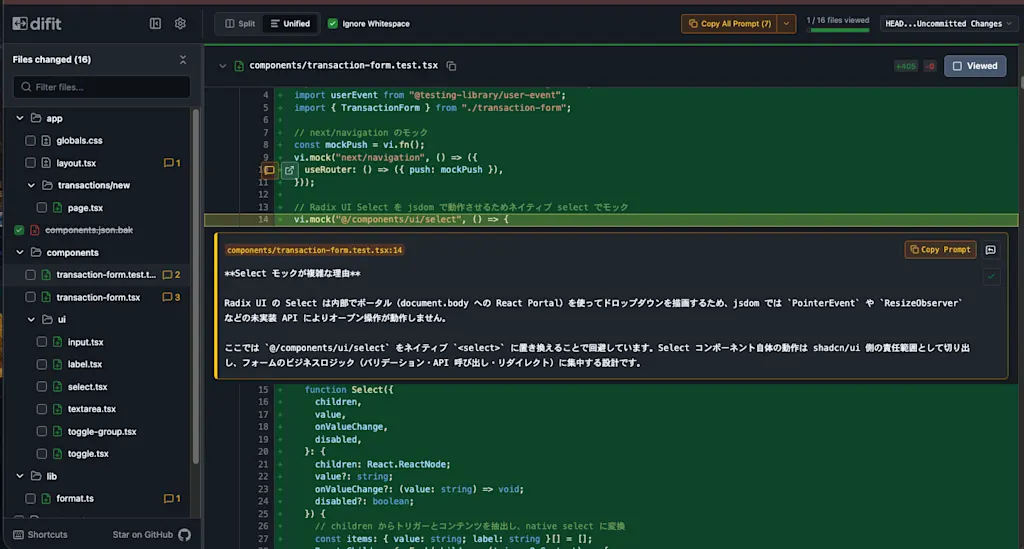The width and height of the screenshot is (1024, 549).
Task: Collapse the ui folder
Action: tap(31, 319)
